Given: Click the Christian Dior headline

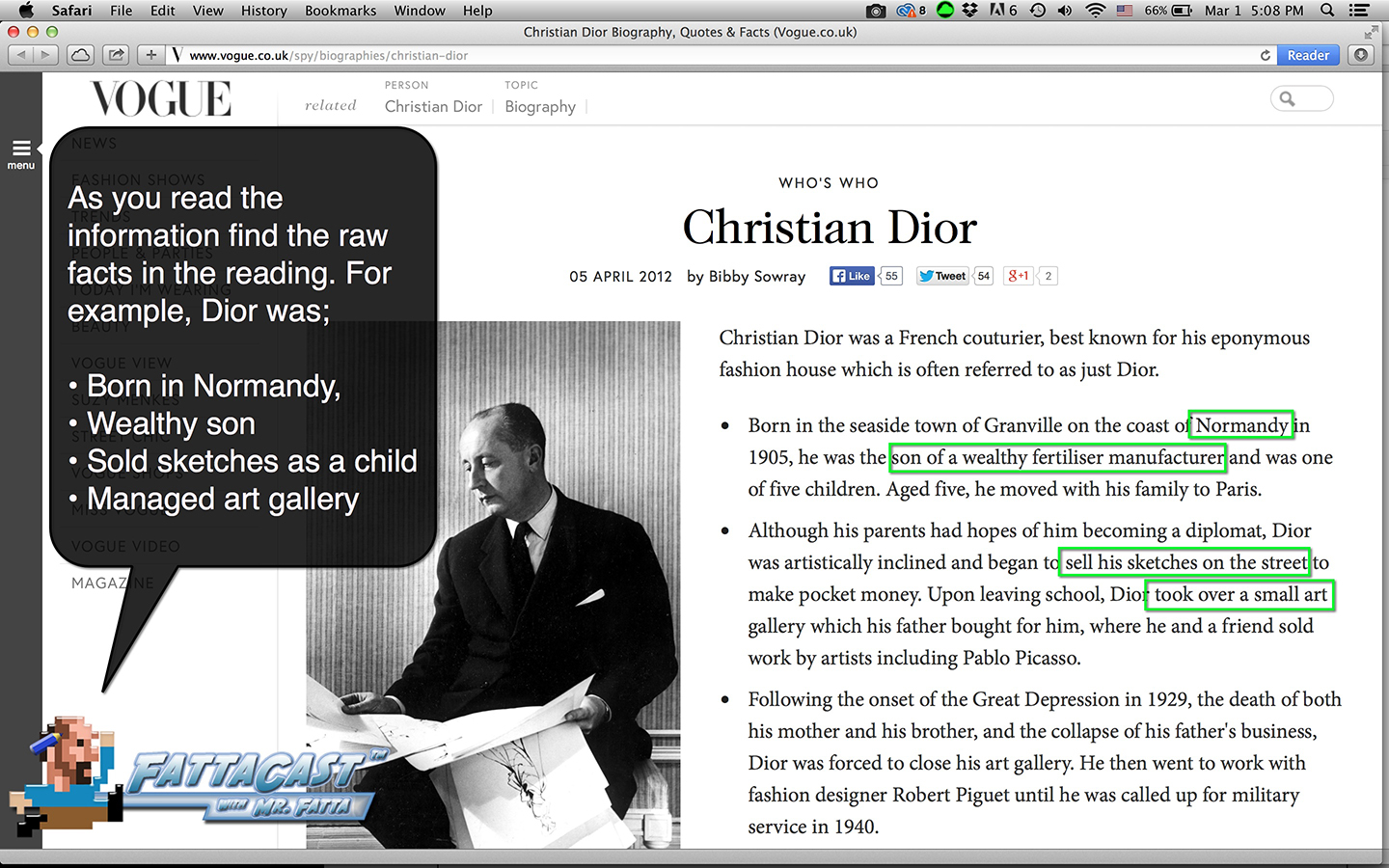Looking at the screenshot, I should (830, 228).
